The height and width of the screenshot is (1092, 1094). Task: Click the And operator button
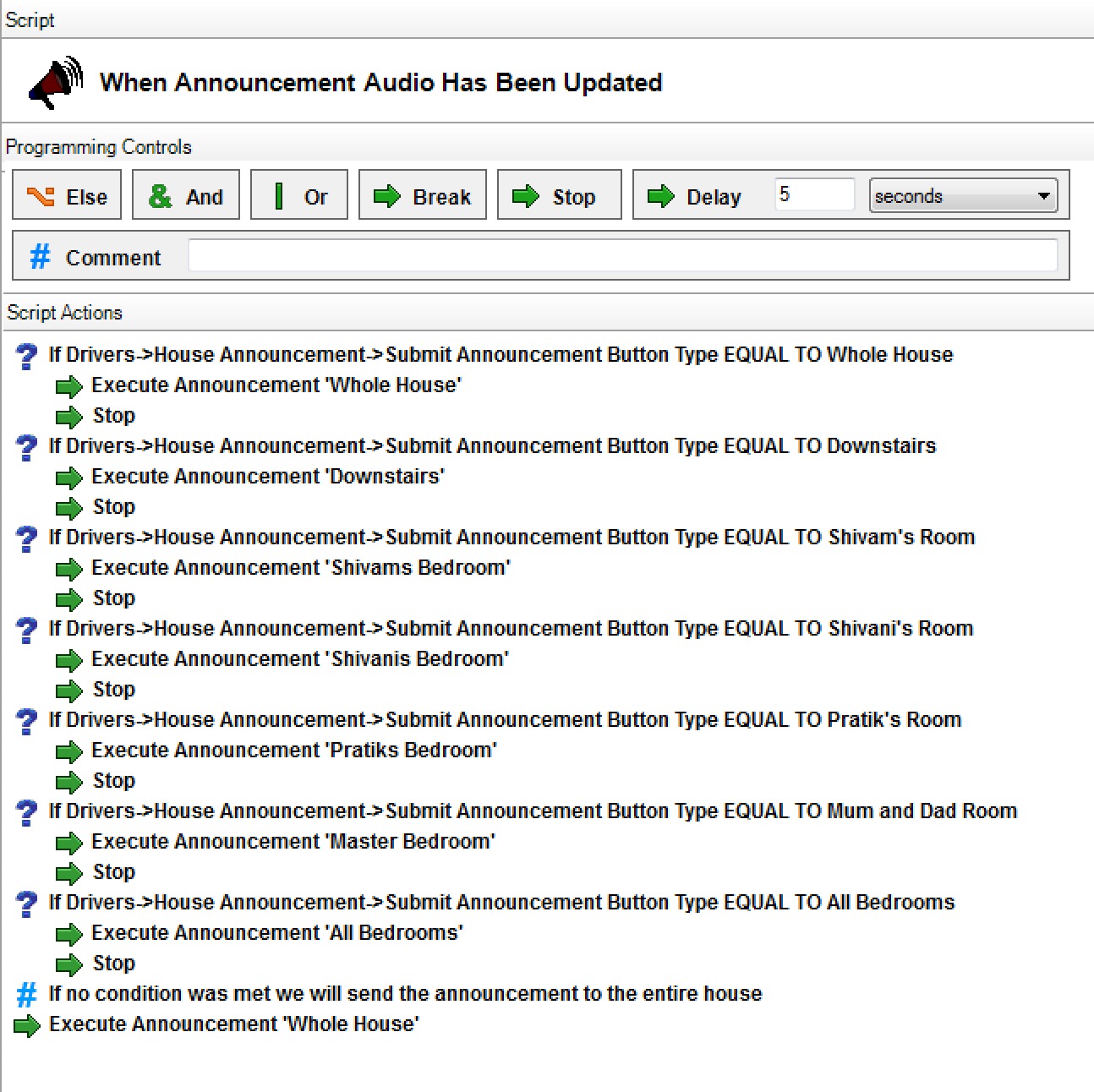[x=185, y=194]
